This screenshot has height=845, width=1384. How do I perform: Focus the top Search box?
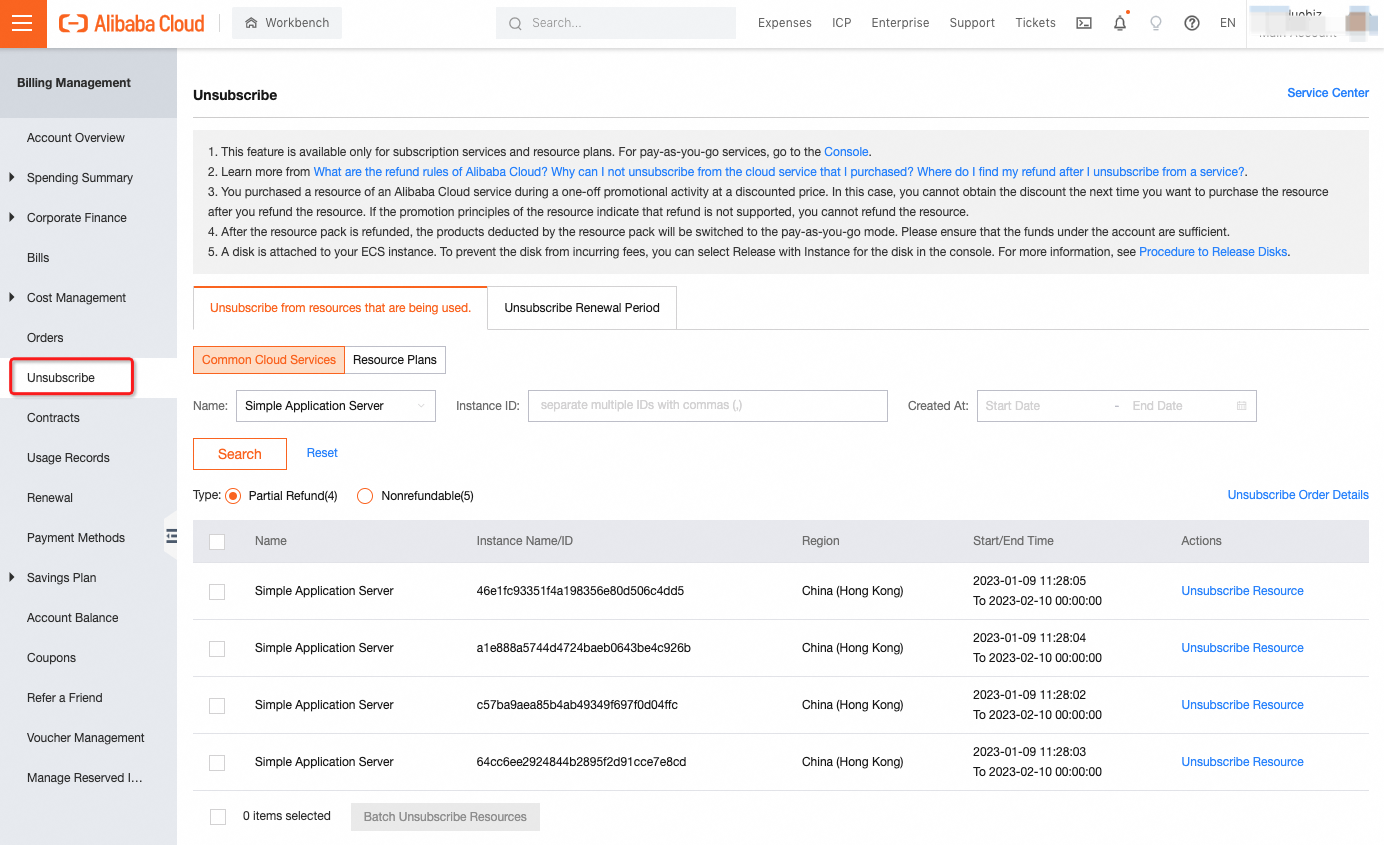[x=616, y=23]
